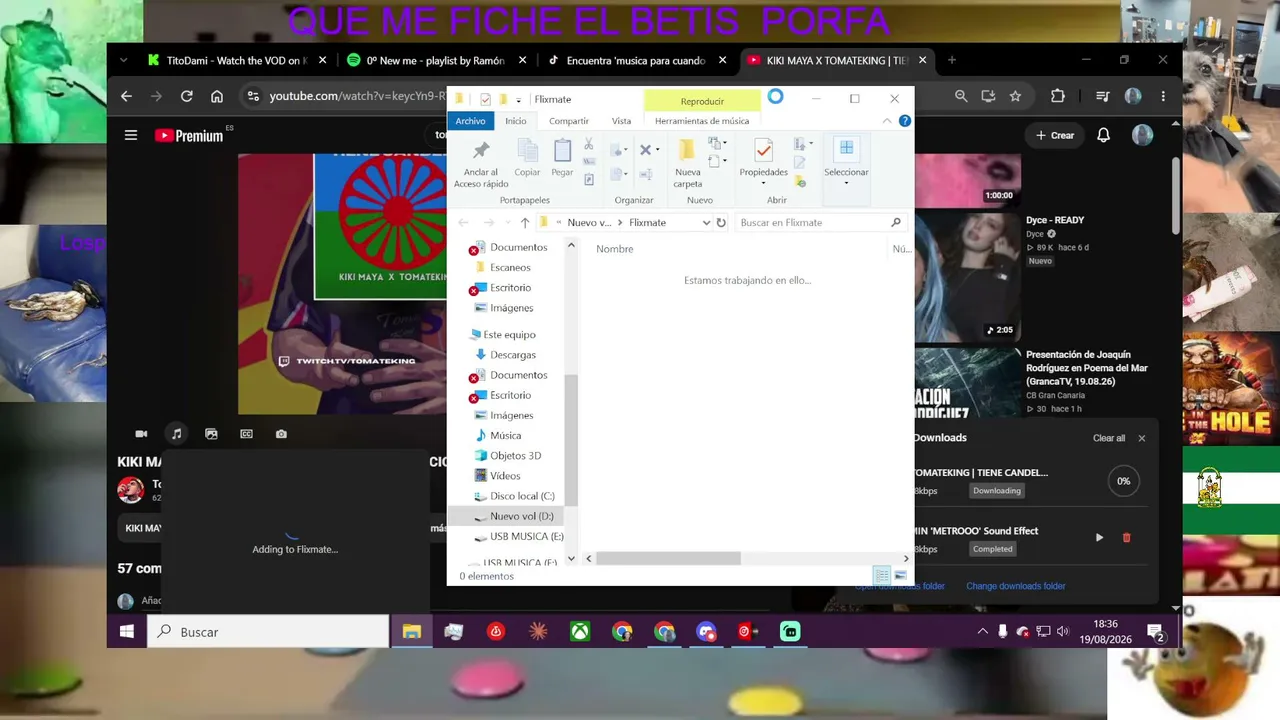Select Descargas in navigation pane
This screenshot has width=1280, height=720.
[513, 355]
